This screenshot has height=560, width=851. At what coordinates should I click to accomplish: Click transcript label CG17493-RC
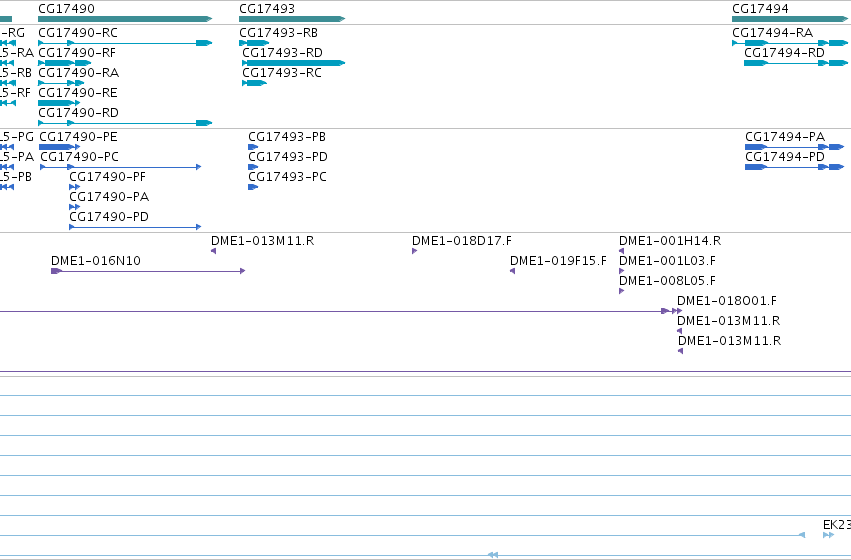282,73
